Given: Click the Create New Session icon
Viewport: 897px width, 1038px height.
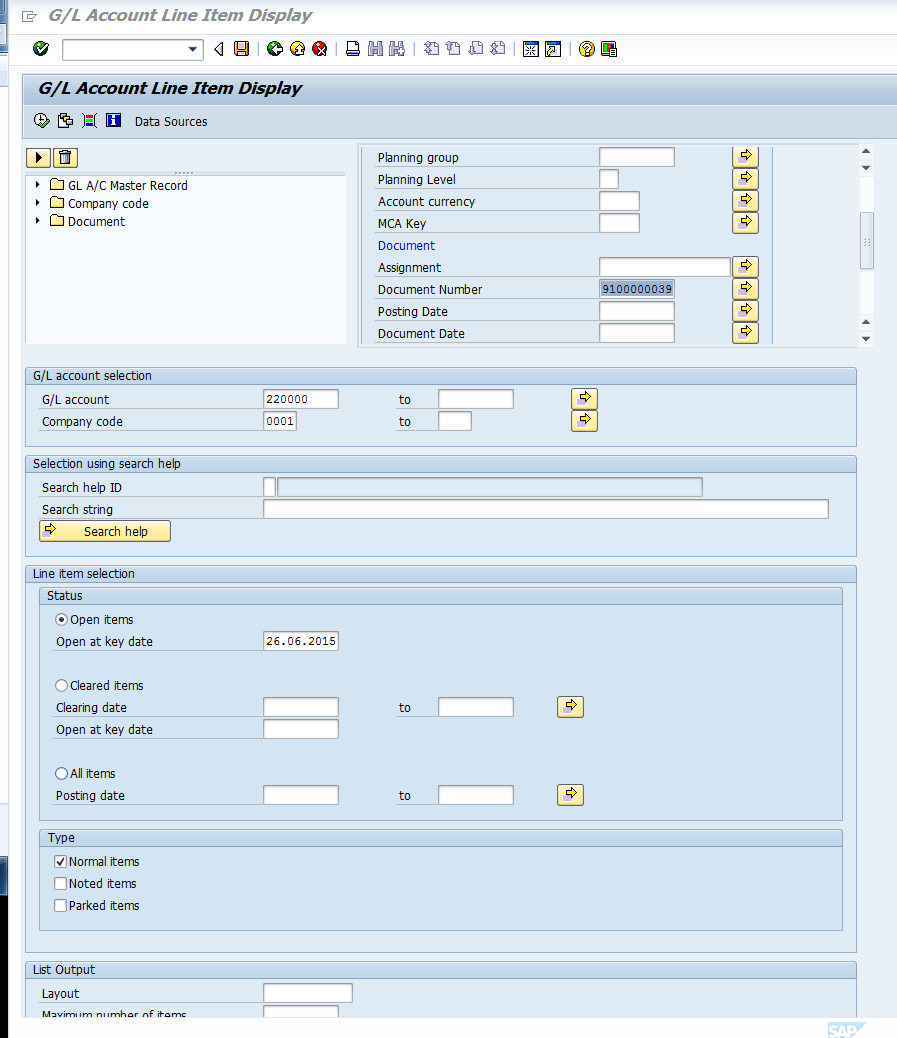Looking at the screenshot, I should (531, 49).
